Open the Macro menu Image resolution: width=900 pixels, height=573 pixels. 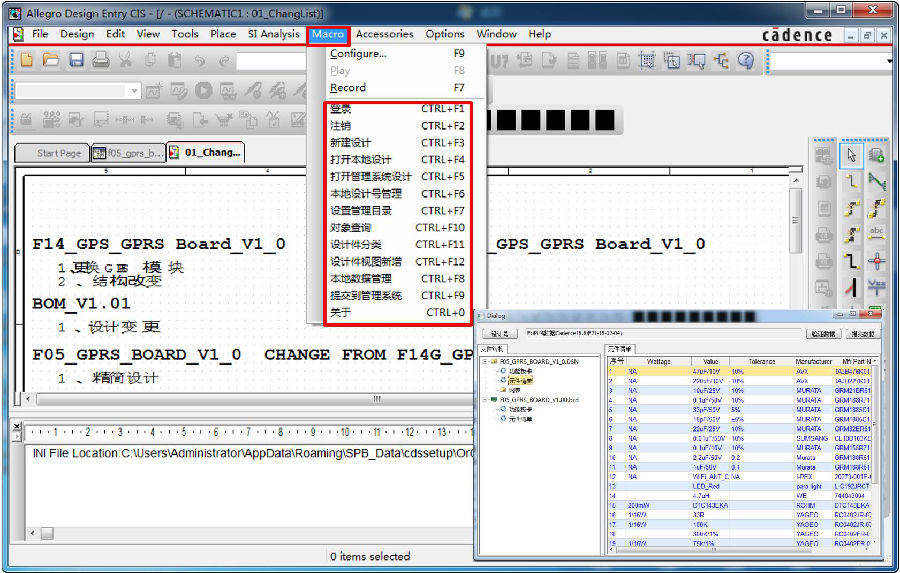pyautogui.click(x=328, y=34)
